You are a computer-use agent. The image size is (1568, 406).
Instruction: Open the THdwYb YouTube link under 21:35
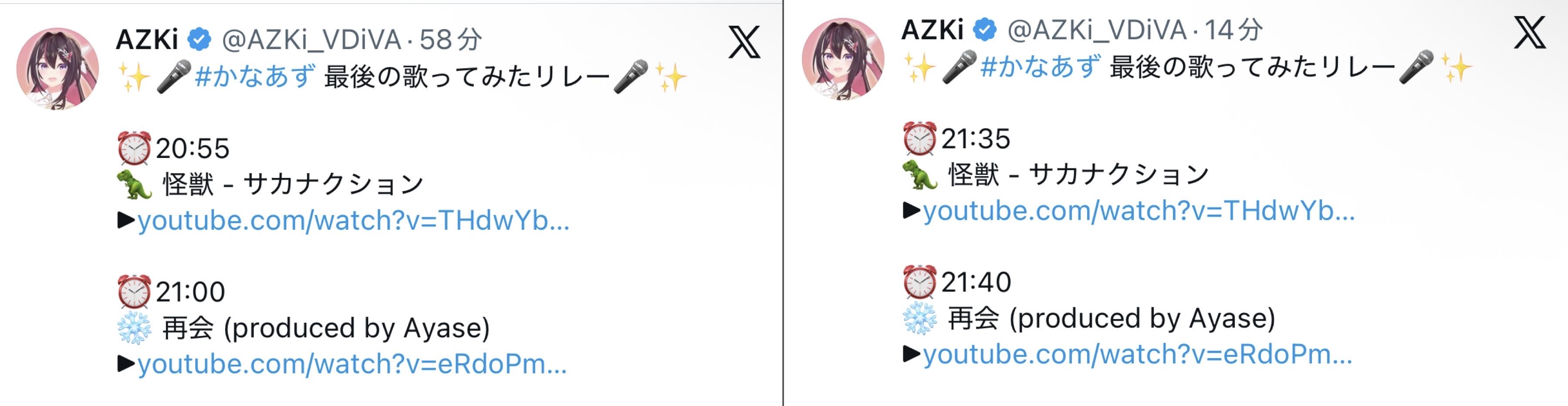1139,211
